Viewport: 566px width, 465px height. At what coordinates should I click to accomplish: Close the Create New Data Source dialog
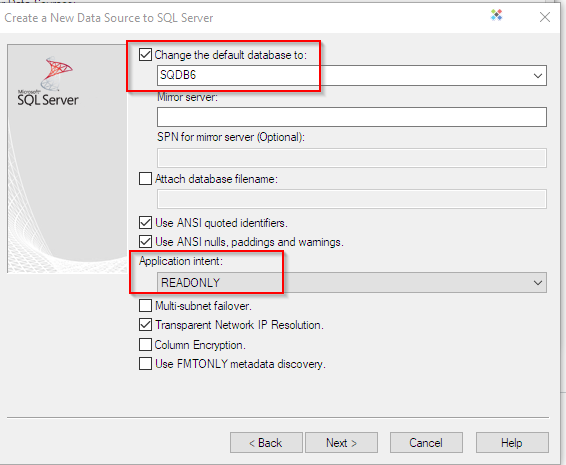(545, 17)
